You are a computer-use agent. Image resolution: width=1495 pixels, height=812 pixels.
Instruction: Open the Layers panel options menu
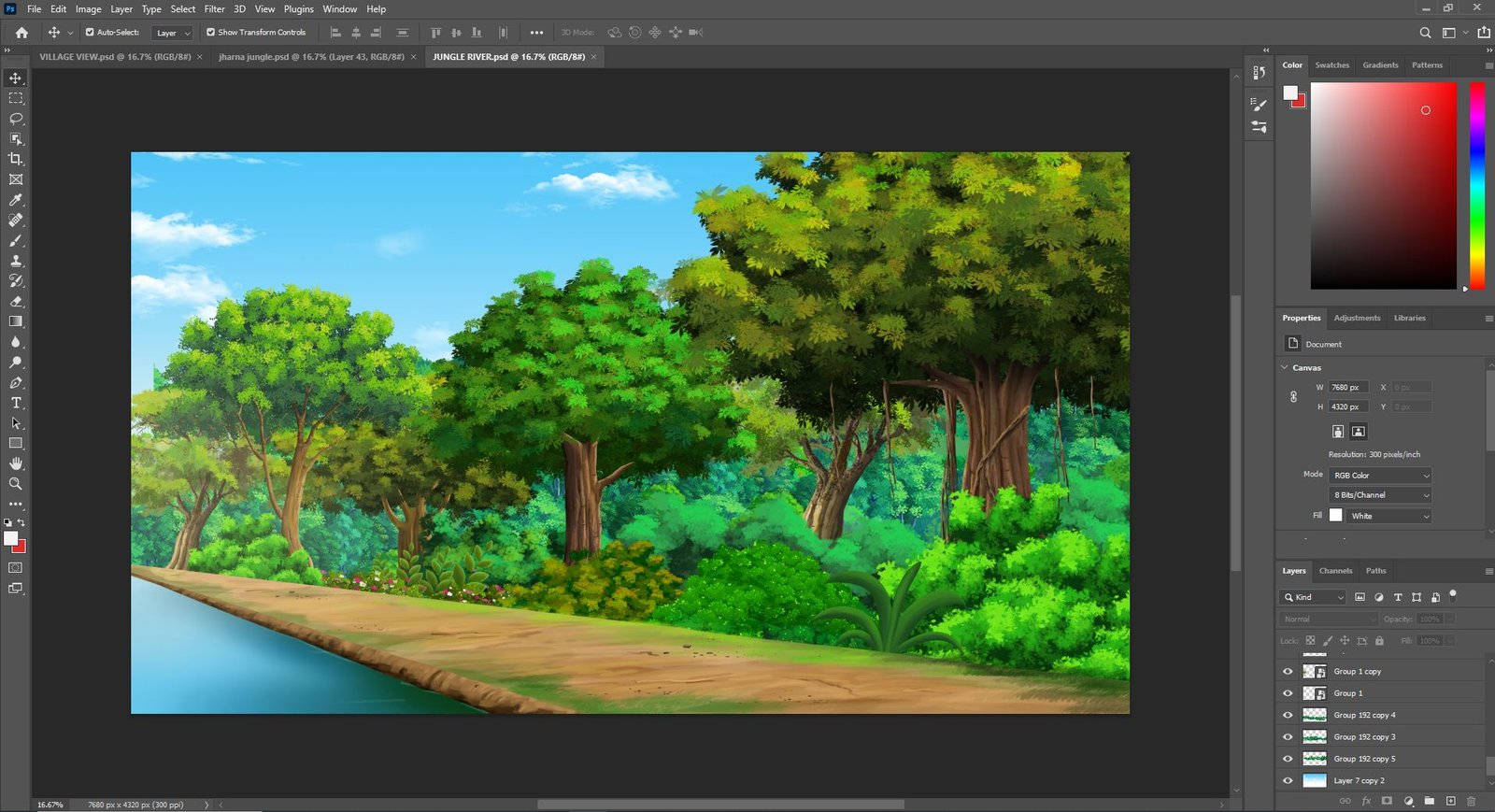(1488, 571)
